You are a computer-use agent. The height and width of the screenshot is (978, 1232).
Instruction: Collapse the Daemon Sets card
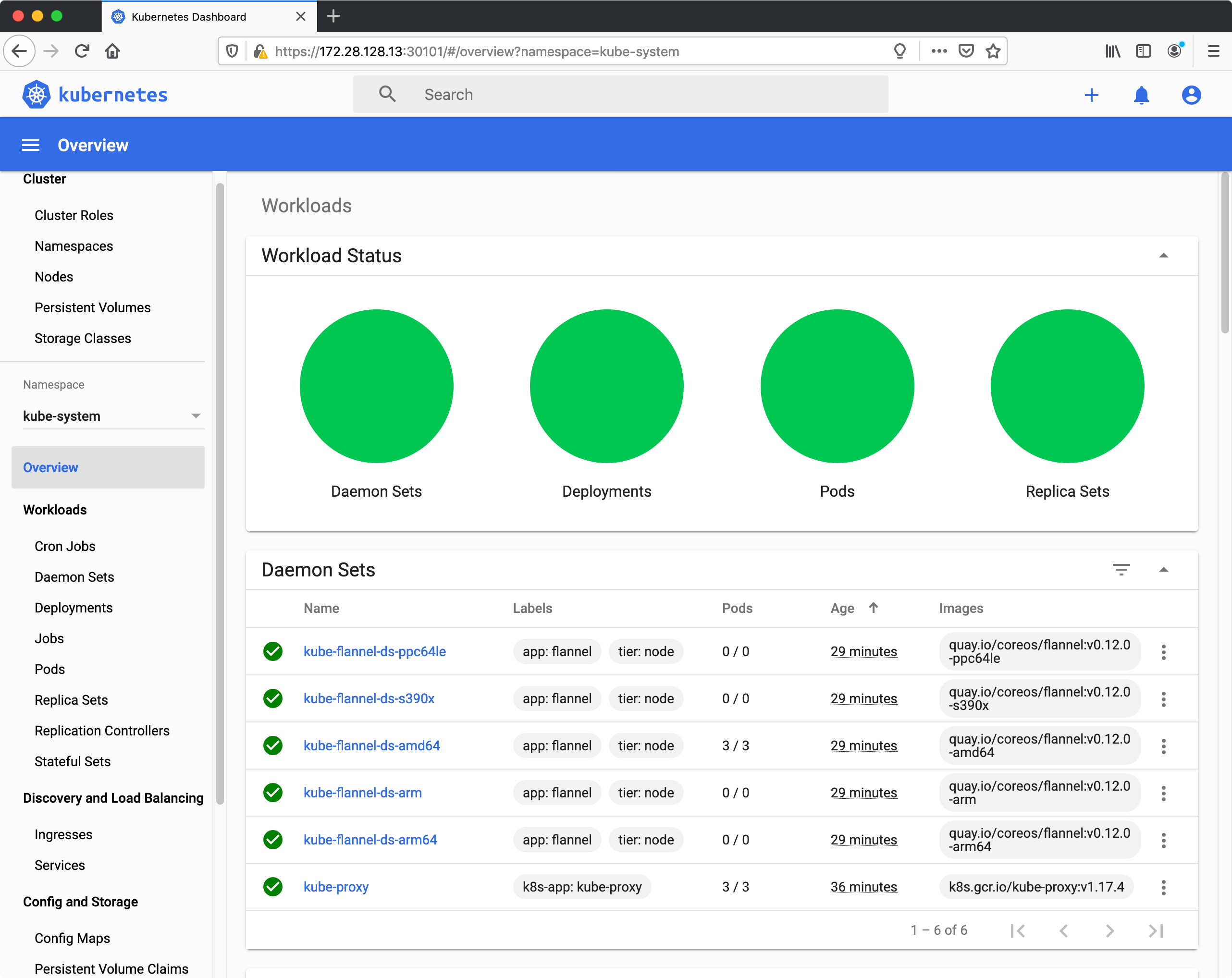(x=1163, y=569)
